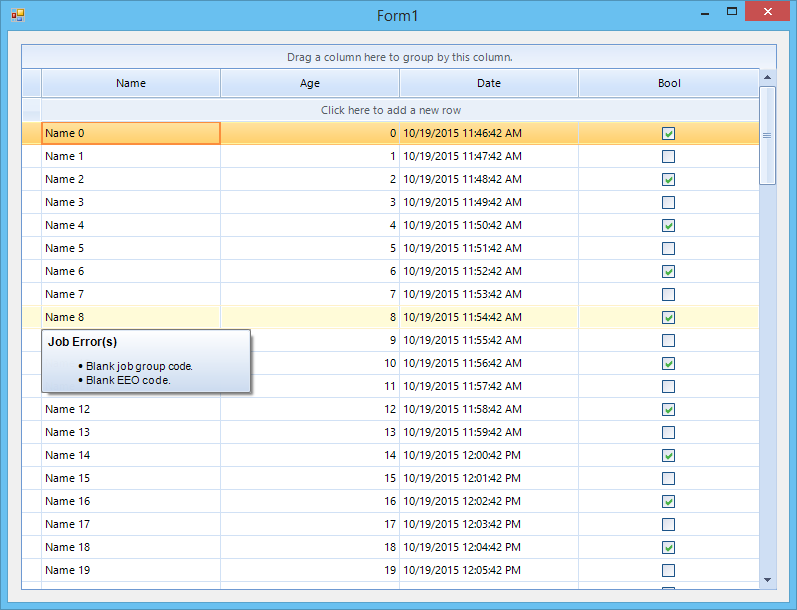Viewport: 797px width, 610px height.
Task: Click the scroll up arrow of grid
Action: point(768,77)
